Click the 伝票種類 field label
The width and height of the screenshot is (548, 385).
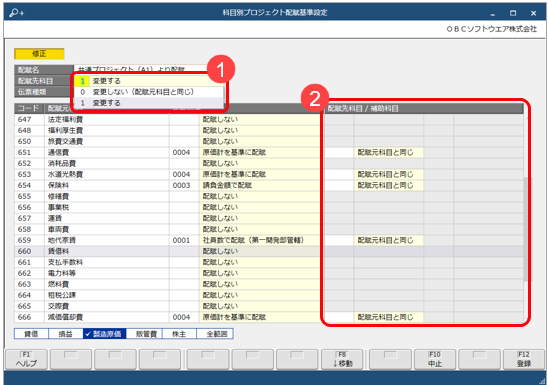(44, 92)
